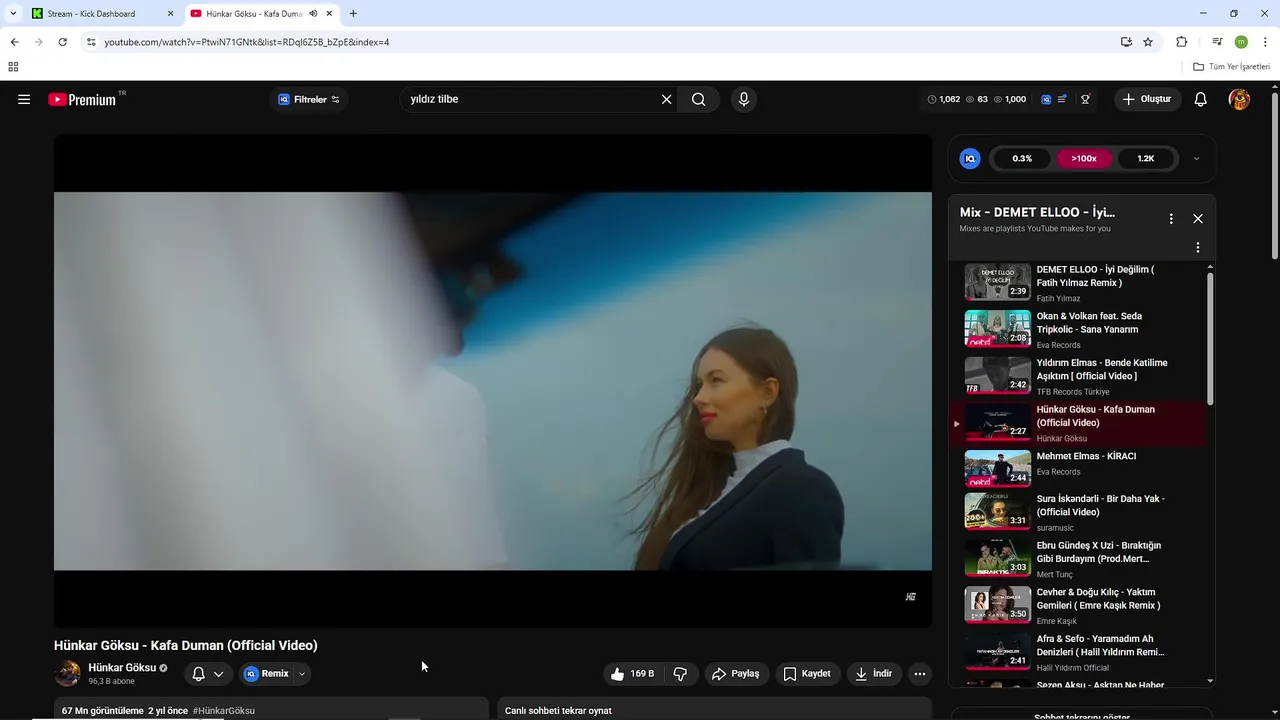The image size is (1280, 720).
Task: Mute the Hünkar Göksu tab via speaker icon
Action: 313,14
